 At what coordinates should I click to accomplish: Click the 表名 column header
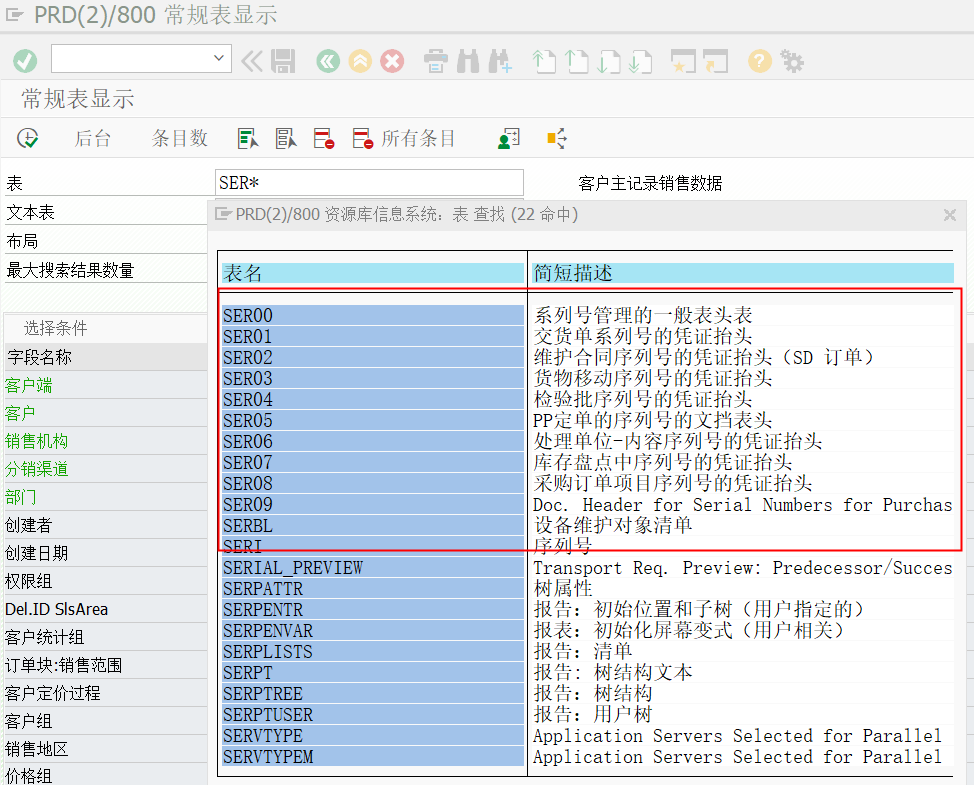373,273
